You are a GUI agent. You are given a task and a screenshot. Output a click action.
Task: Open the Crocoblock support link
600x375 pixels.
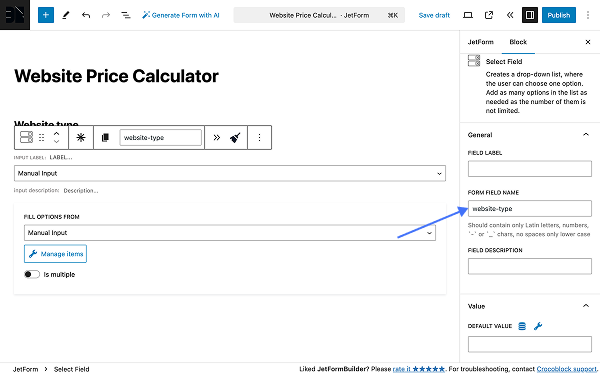pyautogui.click(x=566, y=369)
